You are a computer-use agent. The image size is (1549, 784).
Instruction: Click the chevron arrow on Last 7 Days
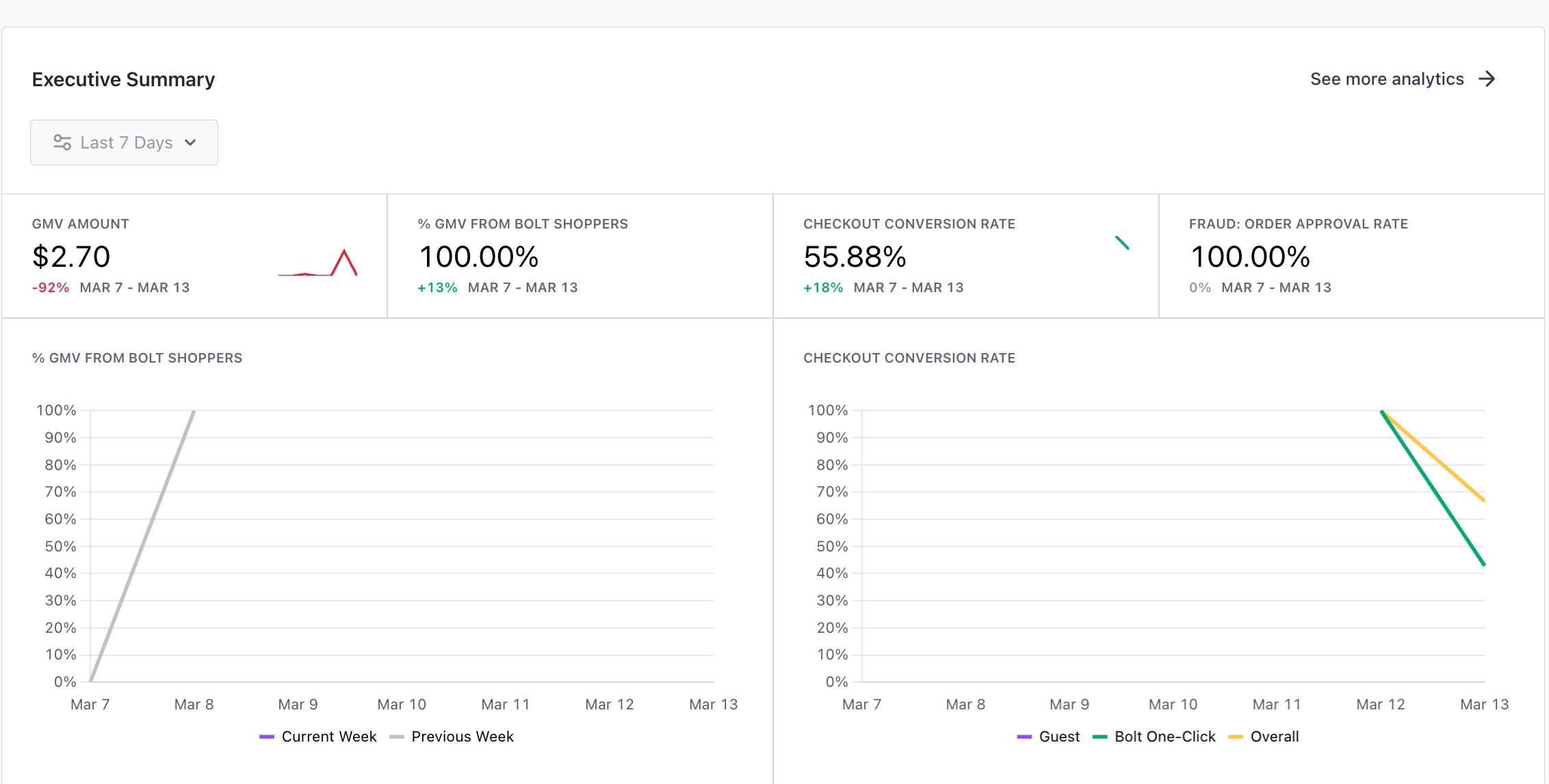coord(191,142)
